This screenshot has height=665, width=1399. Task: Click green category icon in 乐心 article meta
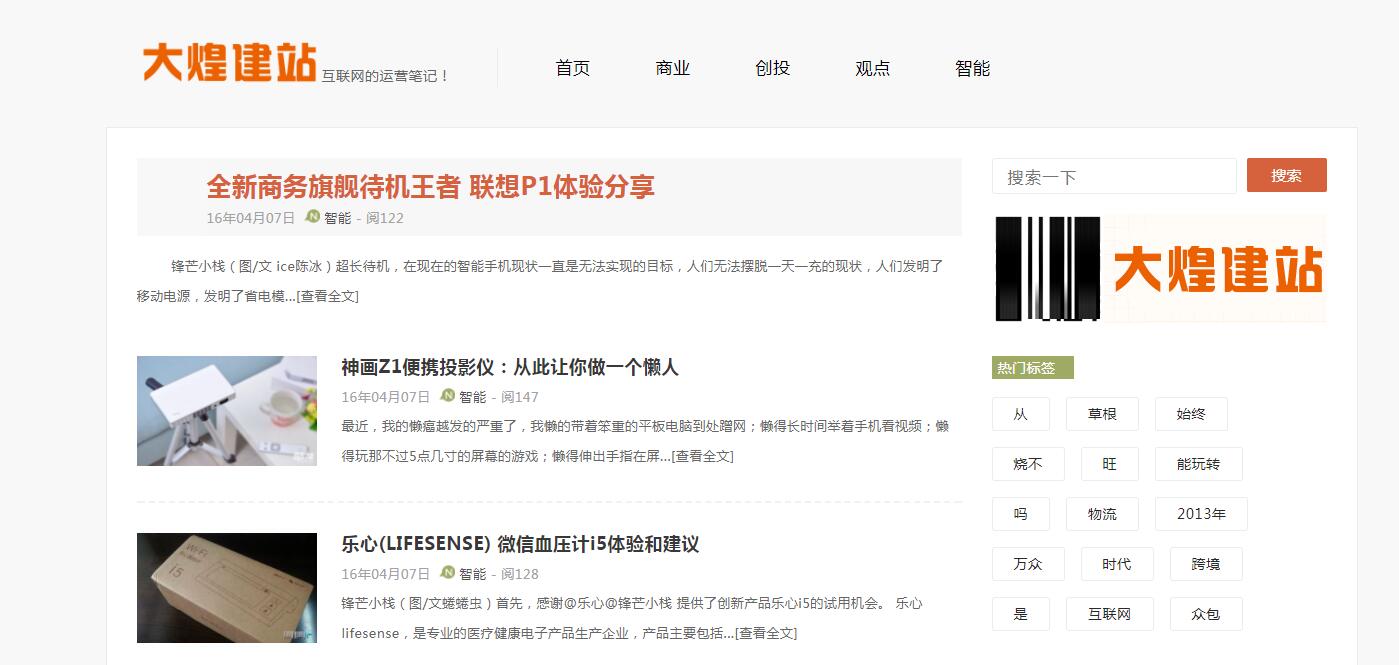tap(448, 572)
